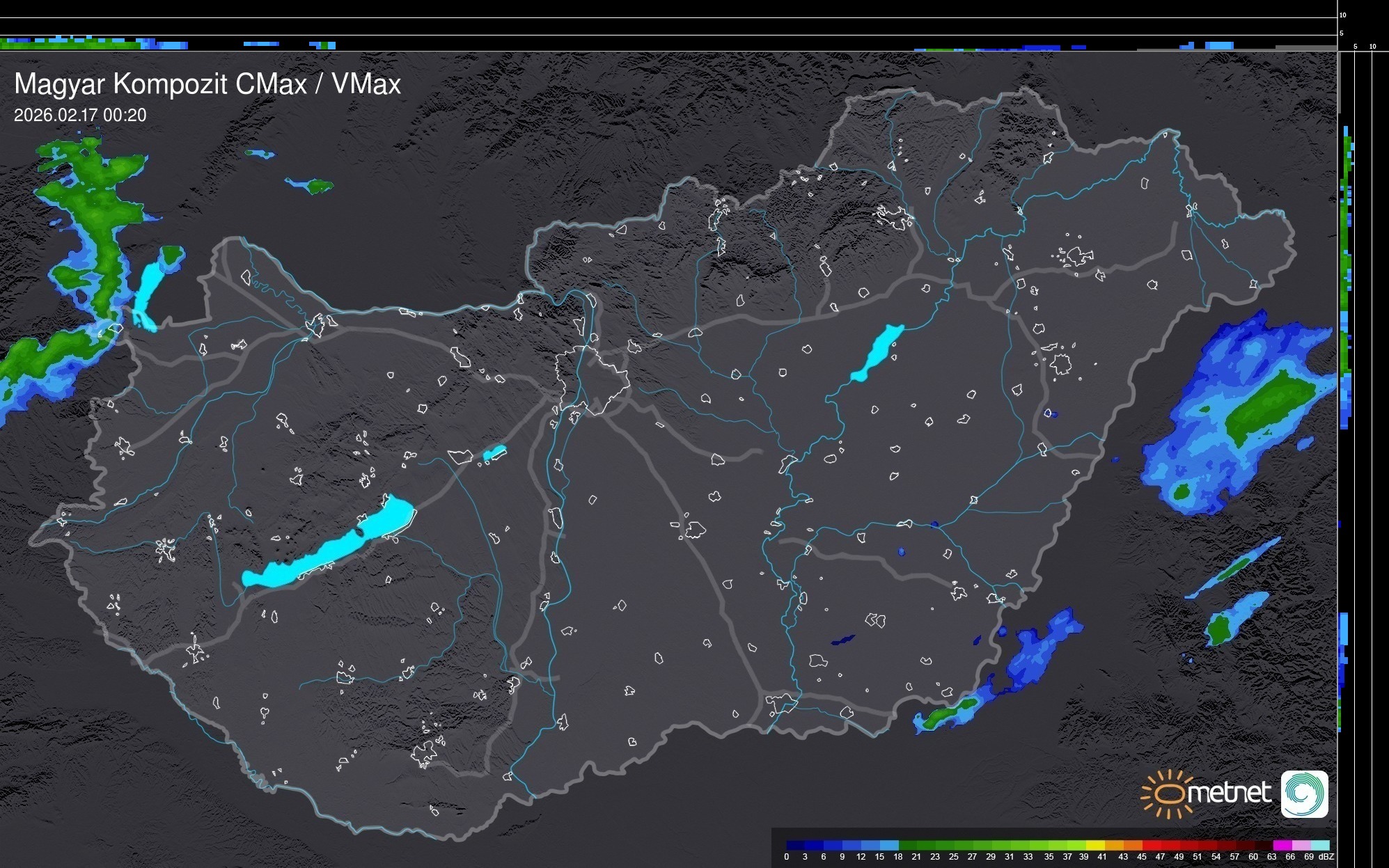Click the cyan 69 dBZ legend swatch

click(x=1320, y=845)
